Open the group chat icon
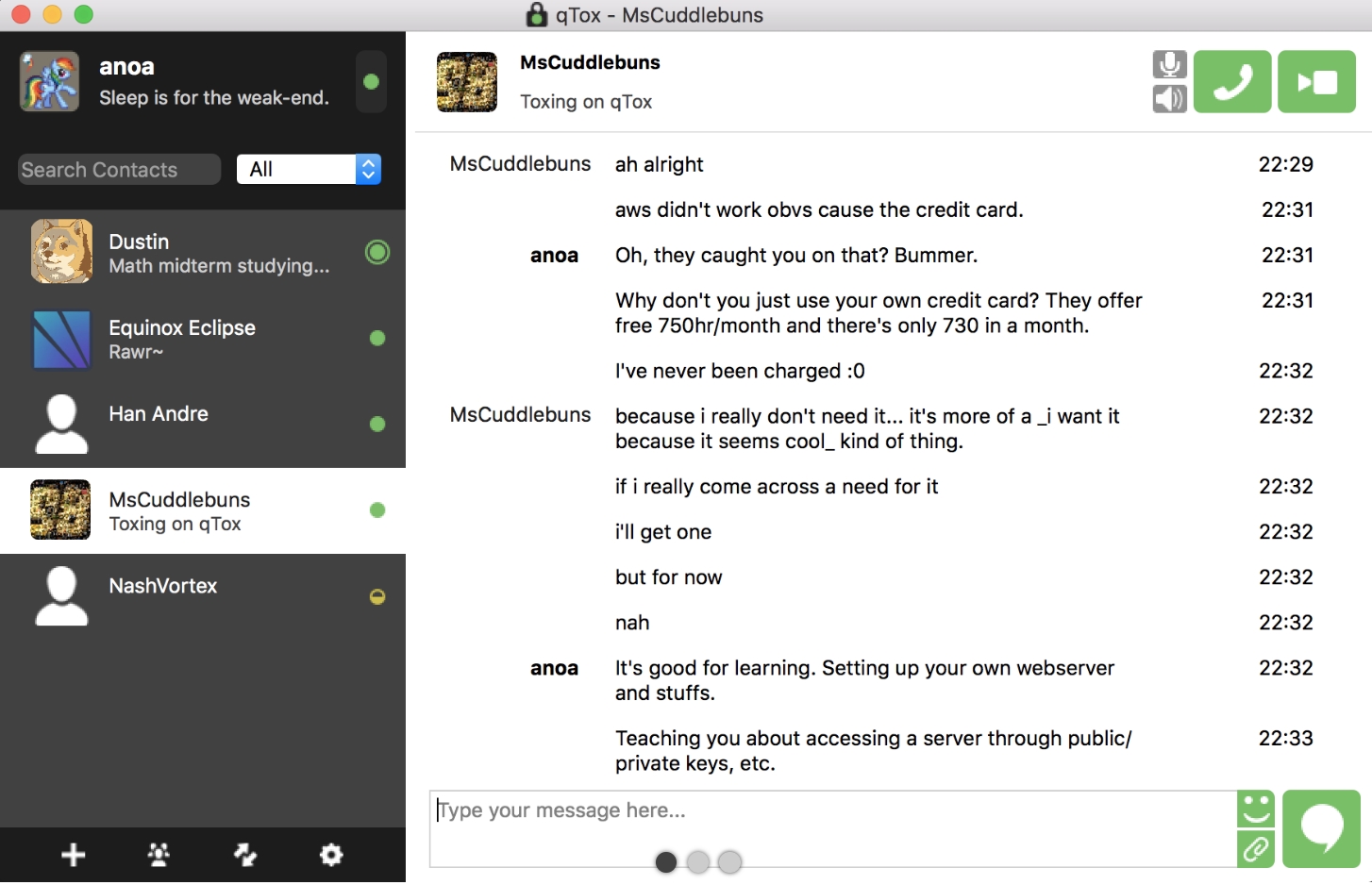The image size is (1372, 885). click(x=159, y=855)
